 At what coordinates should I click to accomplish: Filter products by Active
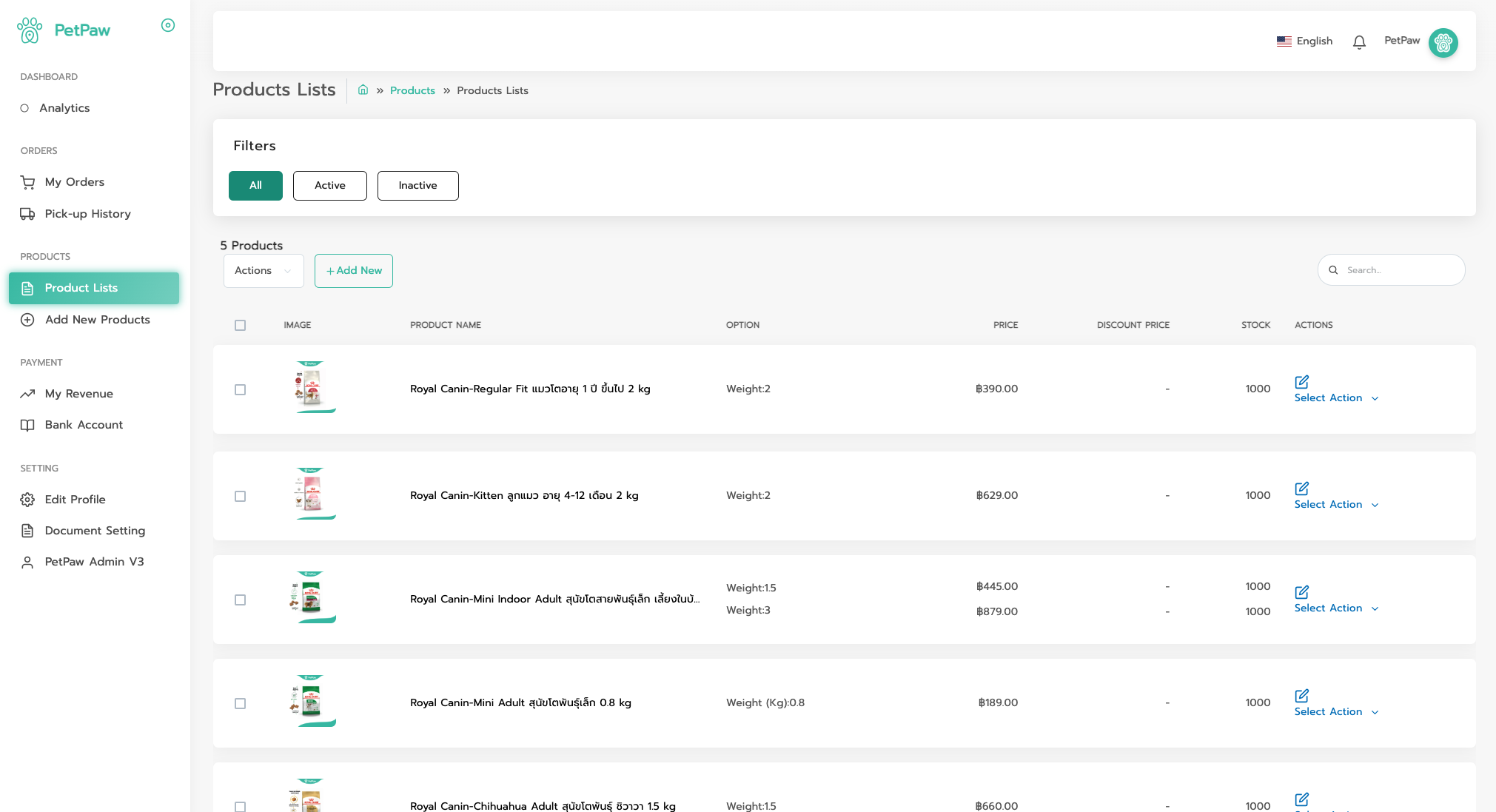coord(330,186)
